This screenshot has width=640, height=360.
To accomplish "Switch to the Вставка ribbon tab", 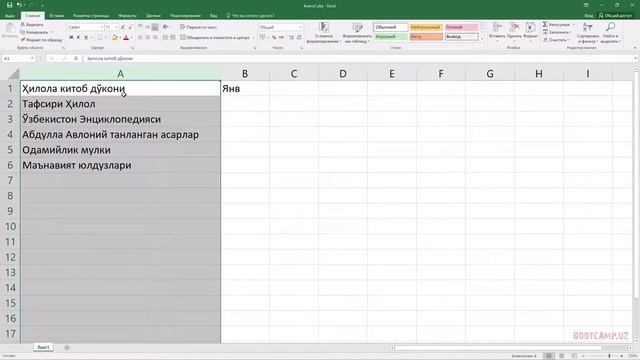I will coord(57,16).
